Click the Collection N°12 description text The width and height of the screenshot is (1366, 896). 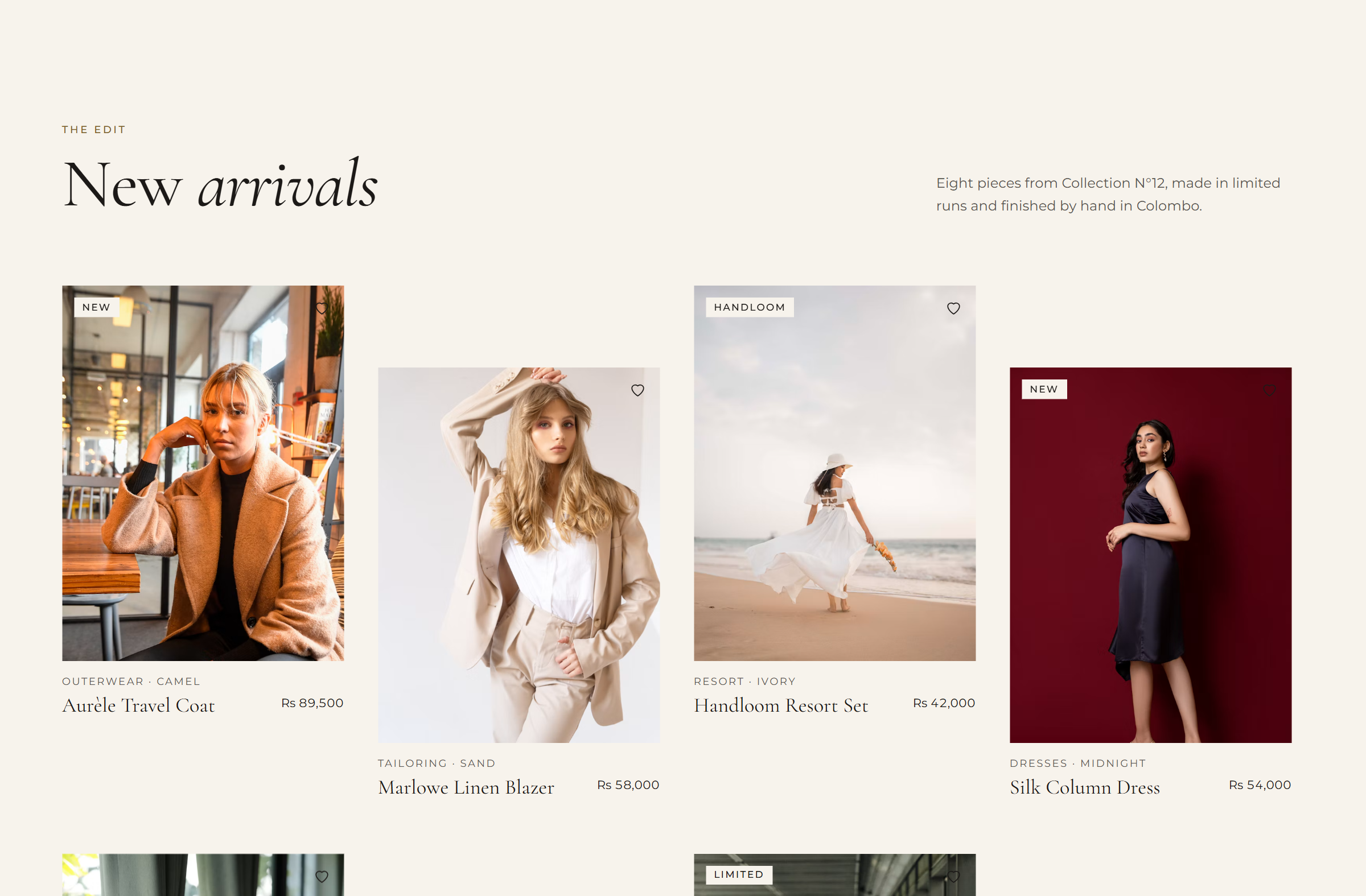click(1108, 195)
